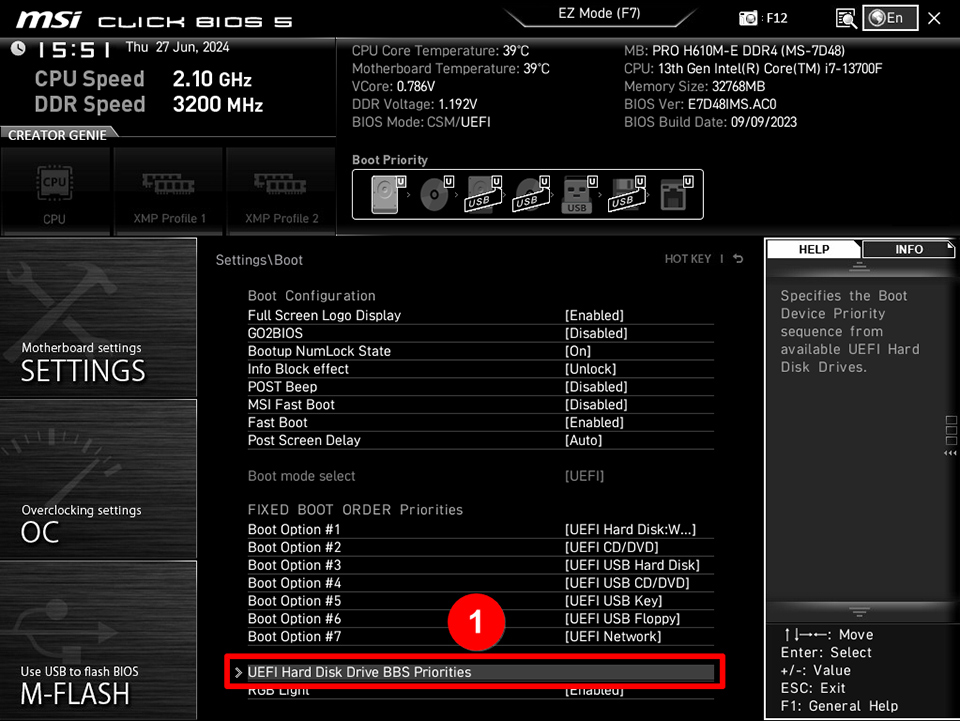The image size is (960, 721).
Task: Change language with the En globe button
Action: click(890, 18)
